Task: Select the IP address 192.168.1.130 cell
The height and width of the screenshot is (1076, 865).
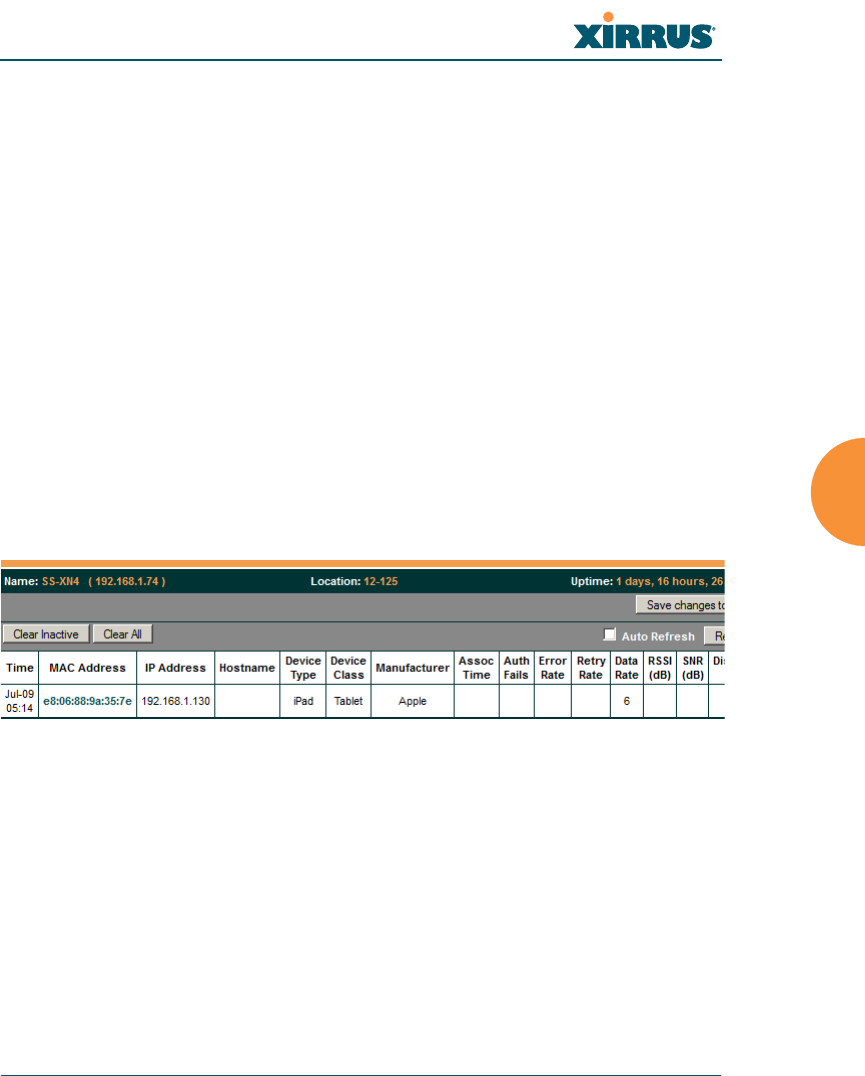Action: pos(176,701)
